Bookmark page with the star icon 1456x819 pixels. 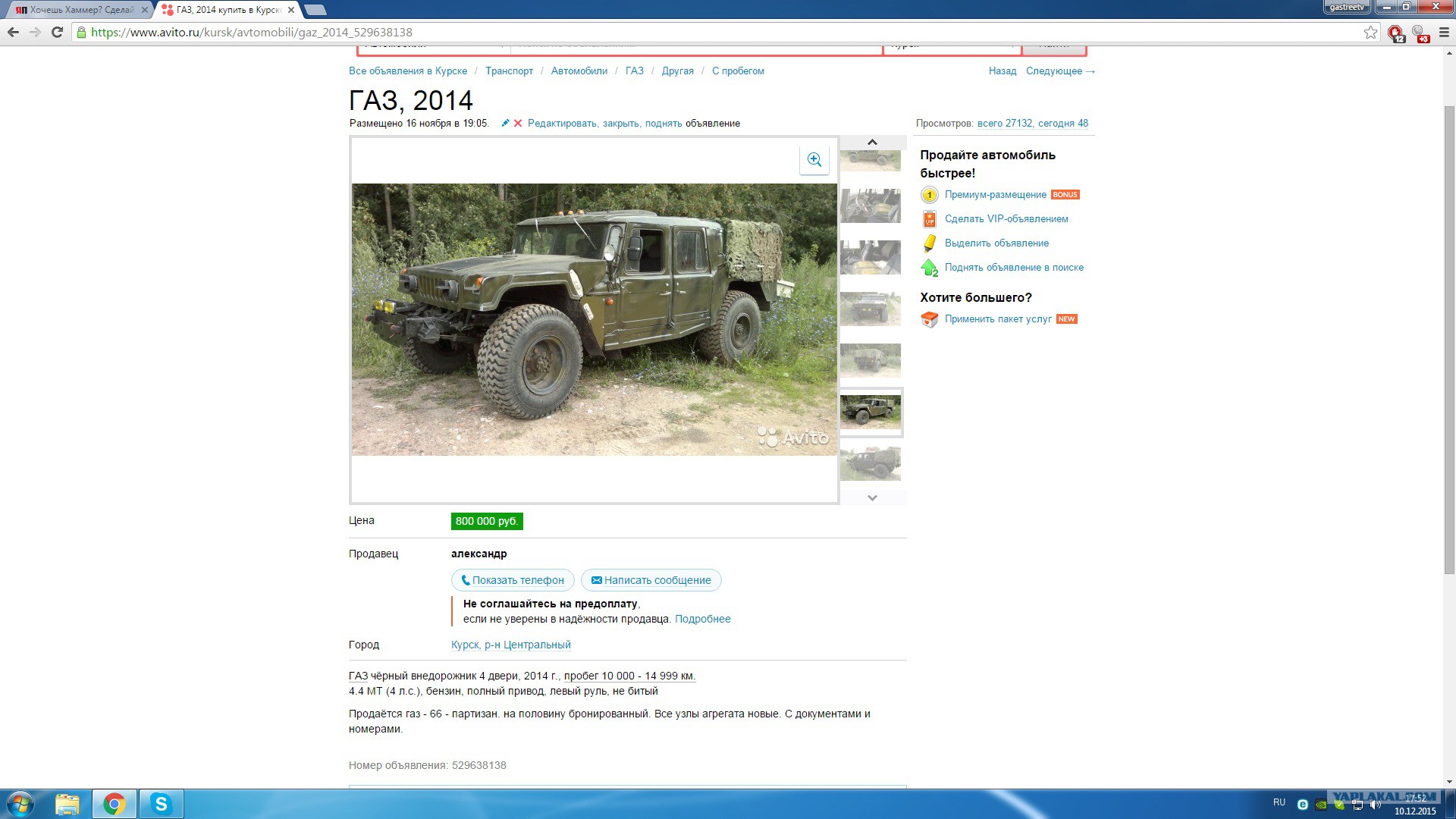[x=1370, y=32]
